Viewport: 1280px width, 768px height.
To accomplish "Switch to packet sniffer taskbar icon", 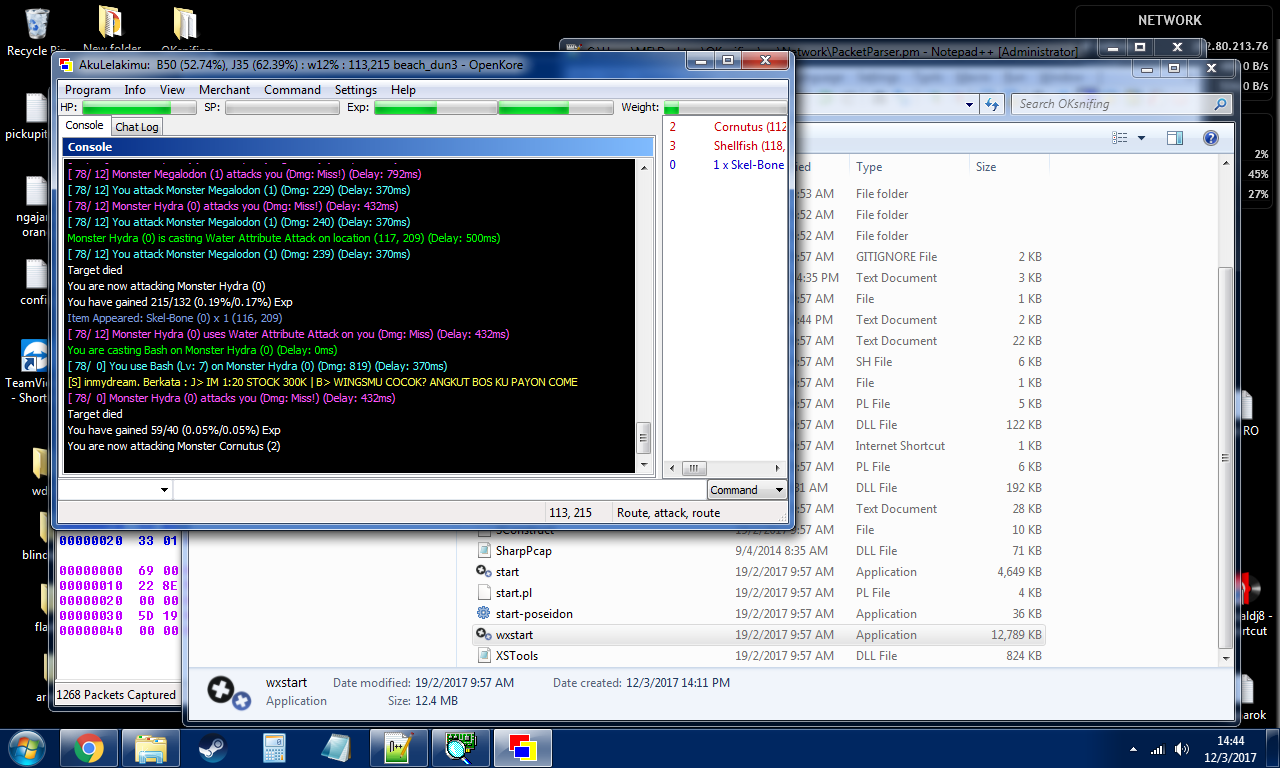I will (x=460, y=748).
